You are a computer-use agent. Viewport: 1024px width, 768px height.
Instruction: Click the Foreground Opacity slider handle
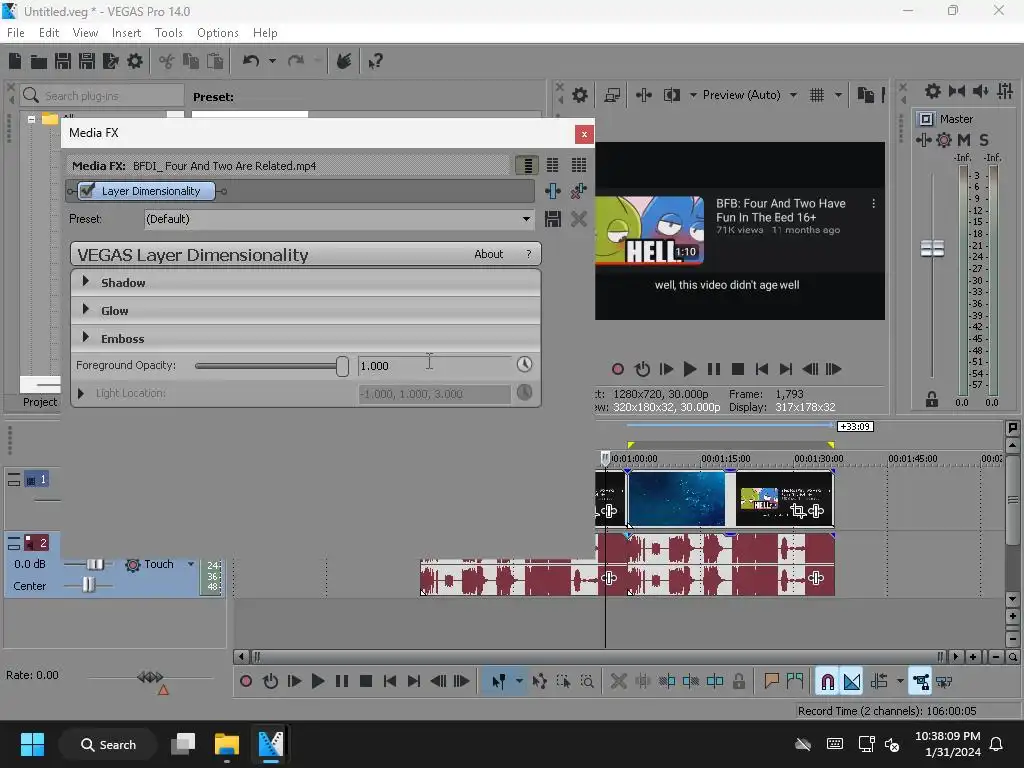point(342,366)
